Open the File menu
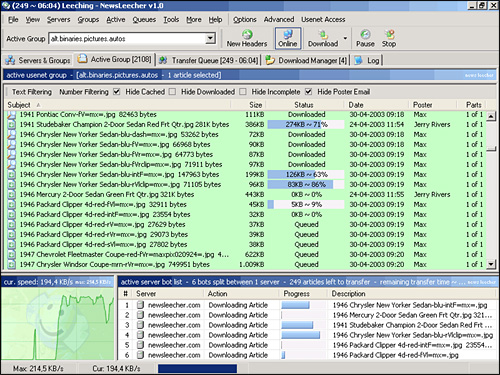 coord(13,20)
